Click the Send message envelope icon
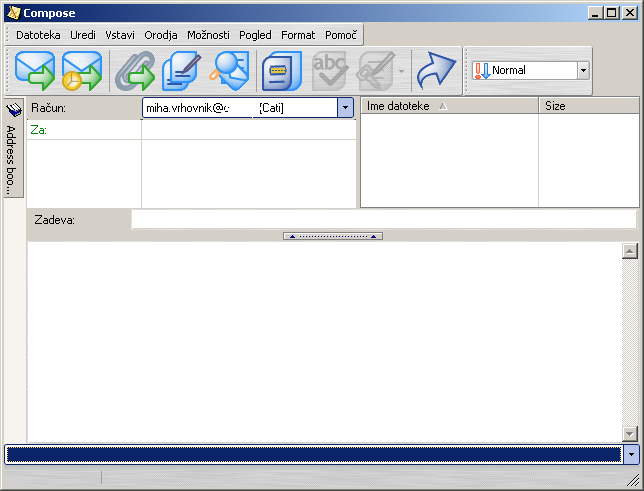The image size is (644, 491). (35, 71)
